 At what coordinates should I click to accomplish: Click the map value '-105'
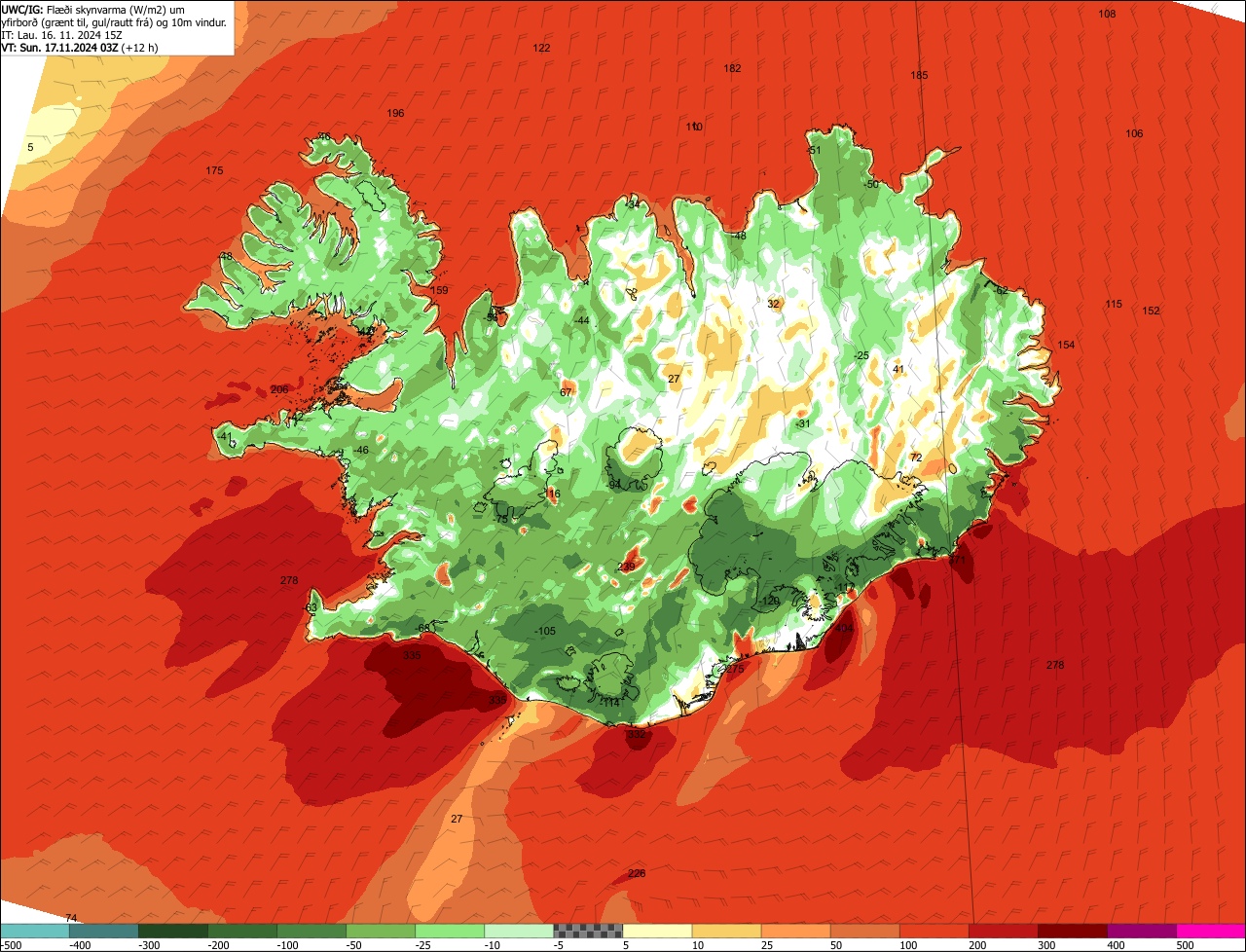[545, 631]
